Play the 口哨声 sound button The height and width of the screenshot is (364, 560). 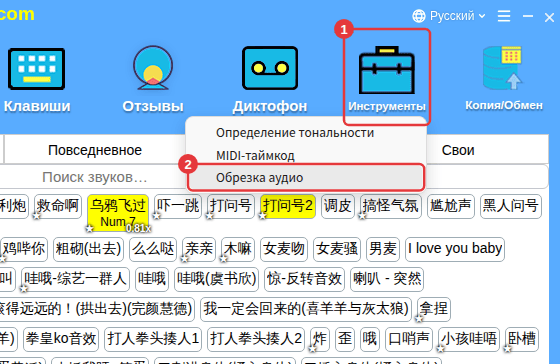point(409,339)
